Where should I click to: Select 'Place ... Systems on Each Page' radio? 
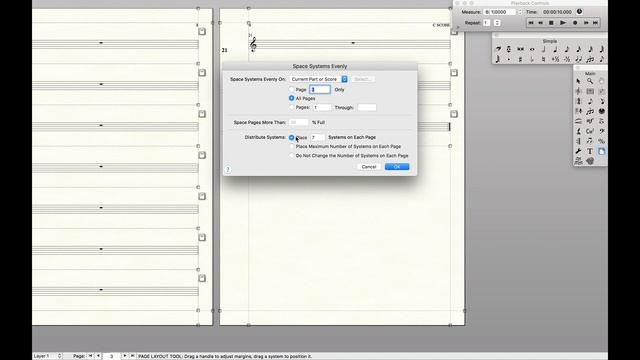[x=291, y=138]
